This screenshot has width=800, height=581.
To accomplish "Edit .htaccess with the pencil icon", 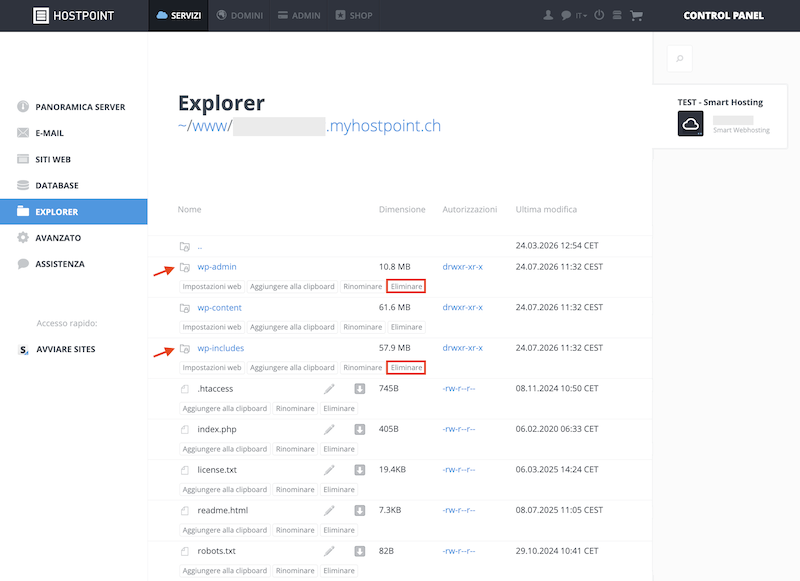I will click(x=329, y=389).
